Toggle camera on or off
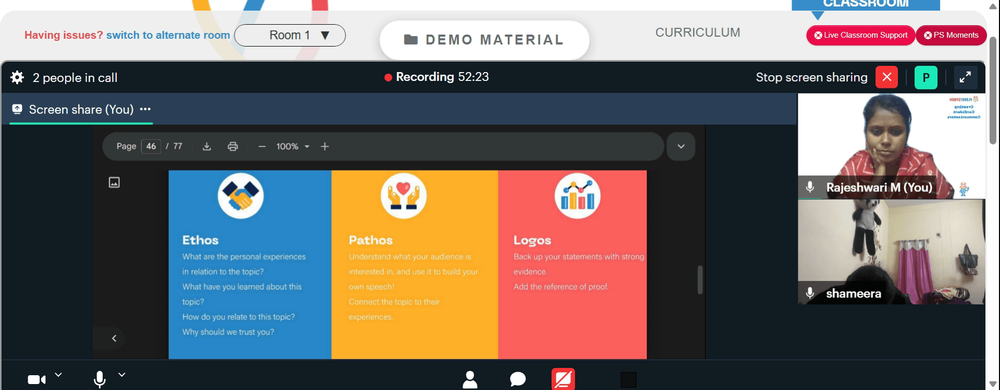Screen dimensions: 1000x390 point(36,380)
